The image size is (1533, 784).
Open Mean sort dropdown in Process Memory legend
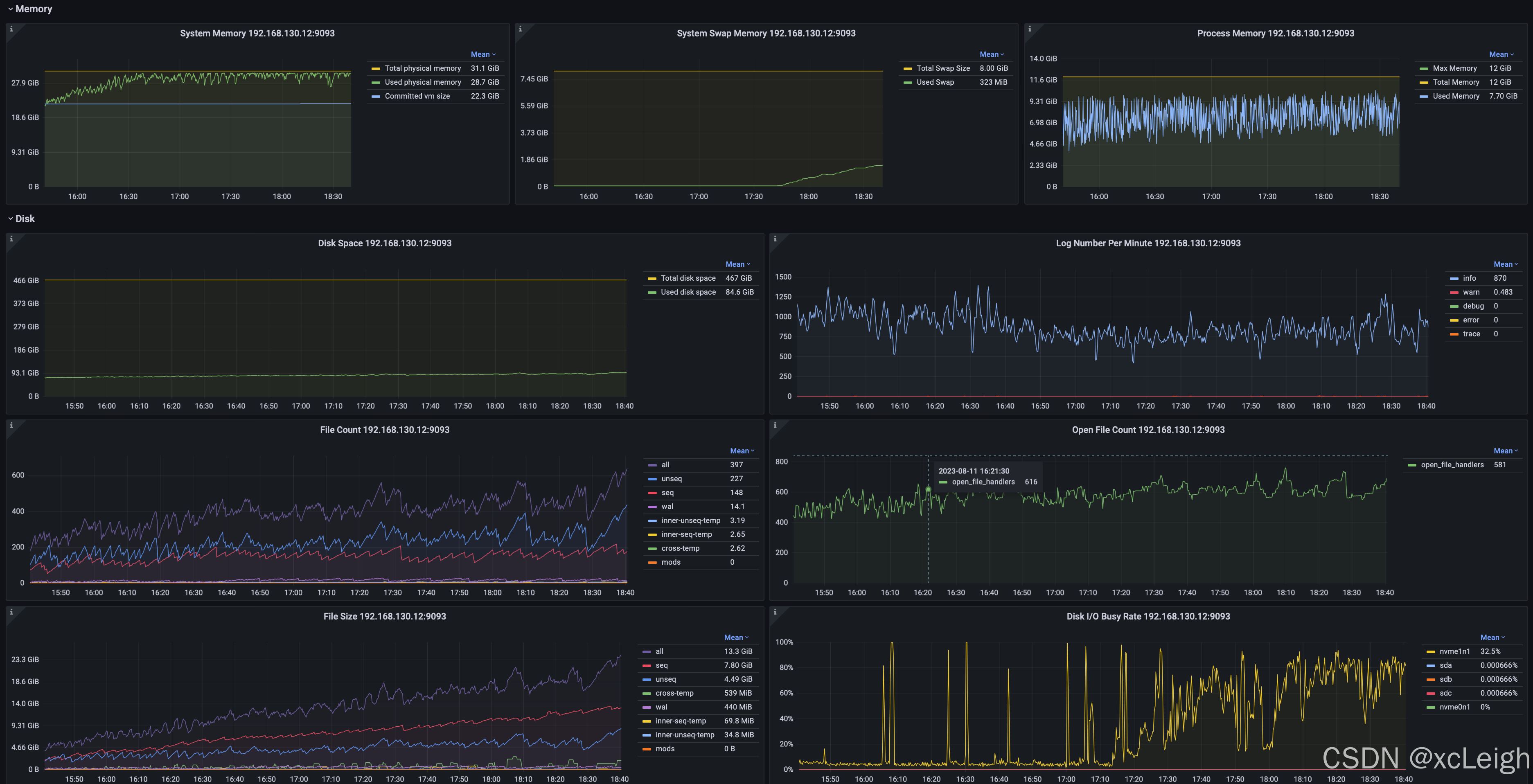tap(1501, 54)
